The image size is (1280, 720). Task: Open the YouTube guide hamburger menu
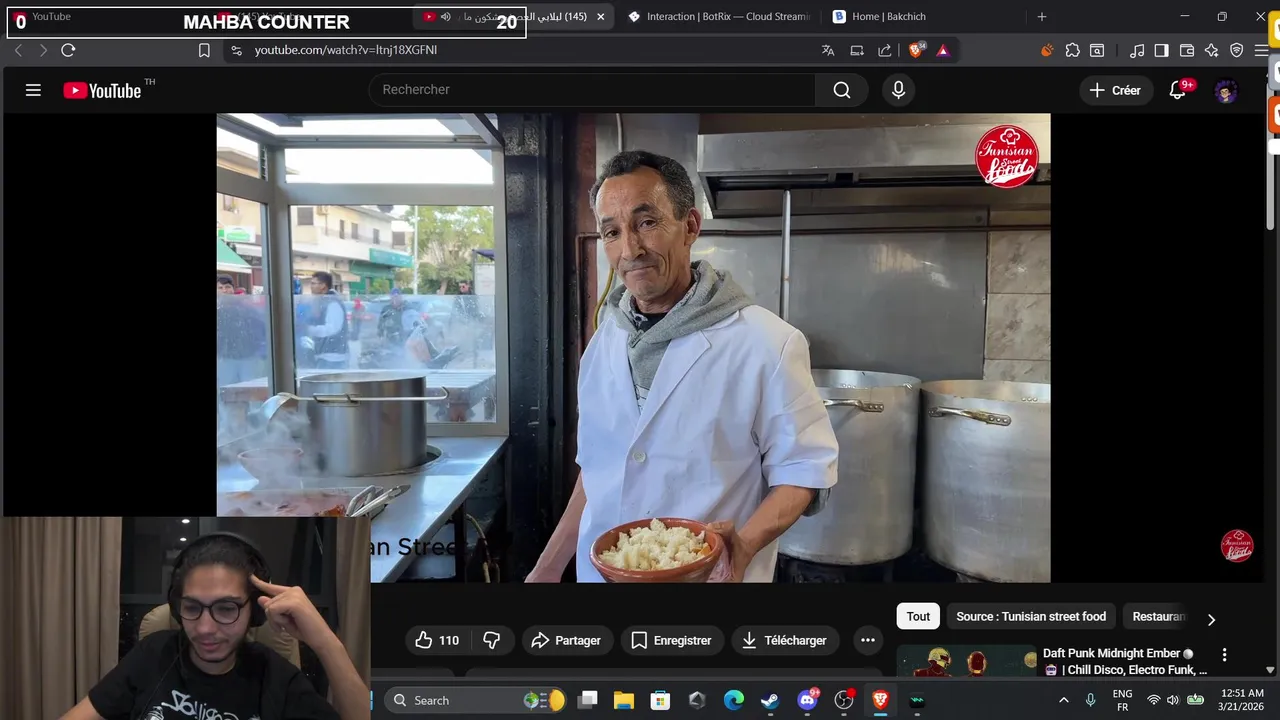tap(33, 90)
